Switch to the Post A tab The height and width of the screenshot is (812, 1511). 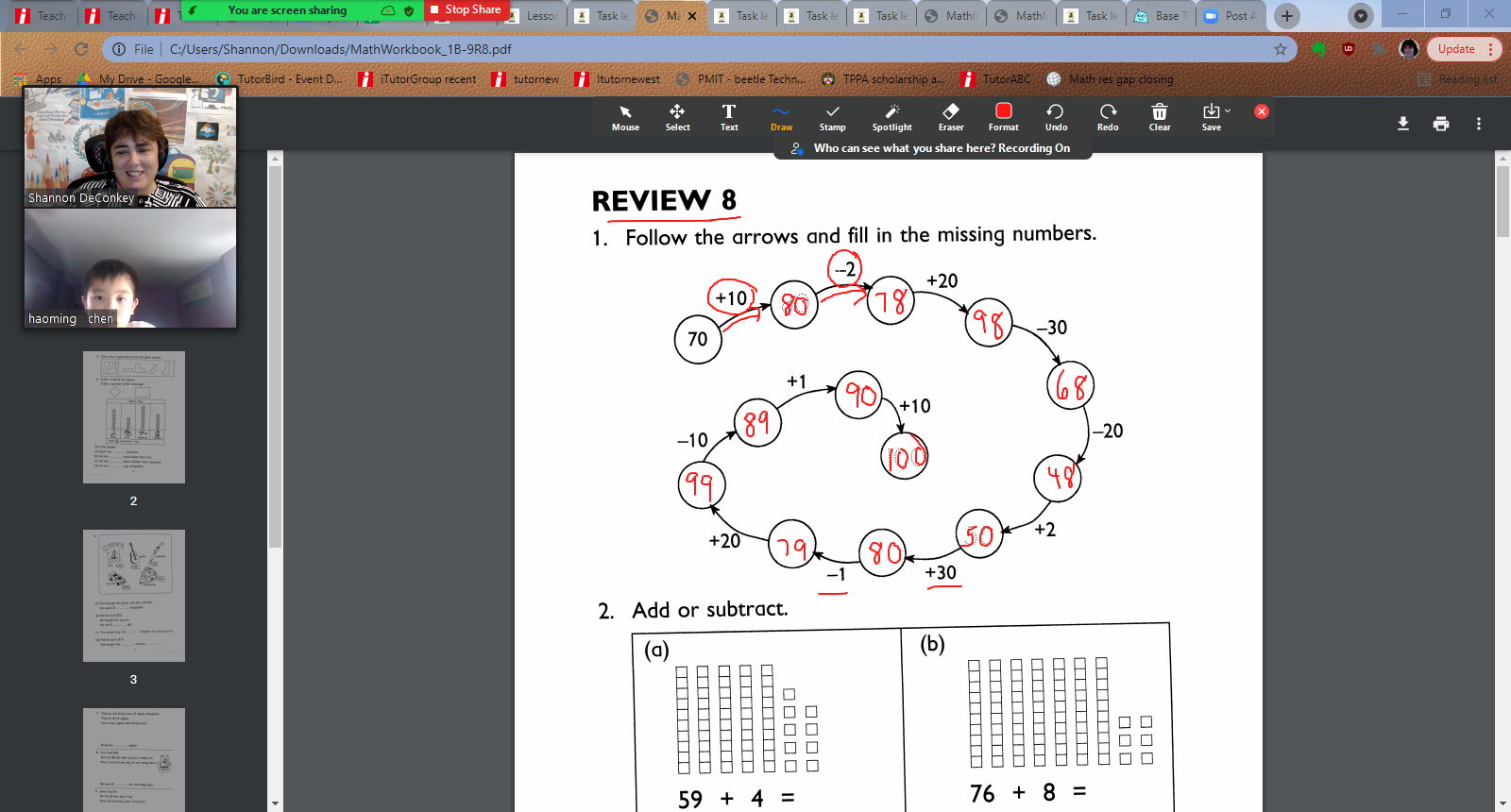pyautogui.click(x=1231, y=16)
